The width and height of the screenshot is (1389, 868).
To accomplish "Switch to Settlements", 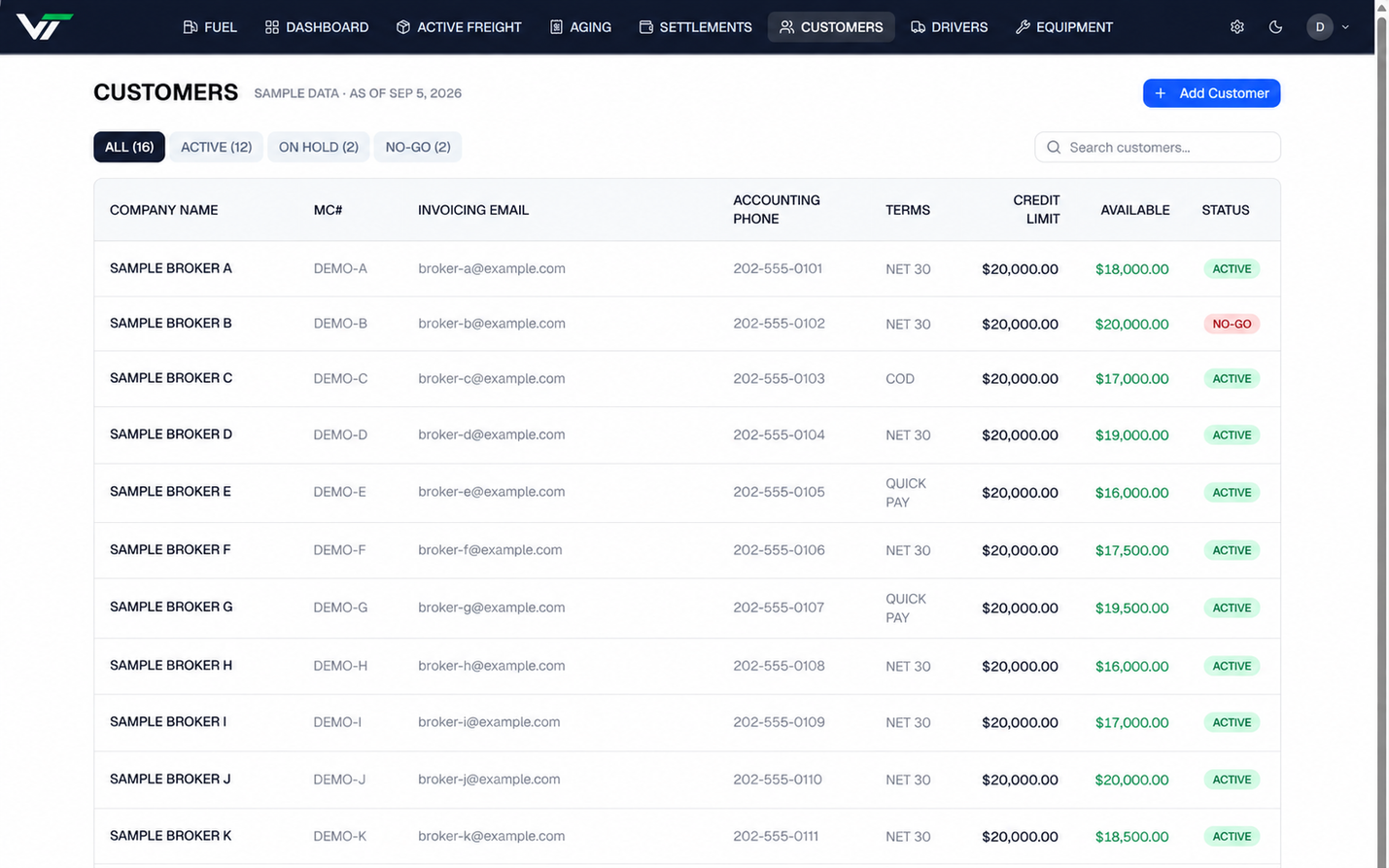I will [x=696, y=27].
